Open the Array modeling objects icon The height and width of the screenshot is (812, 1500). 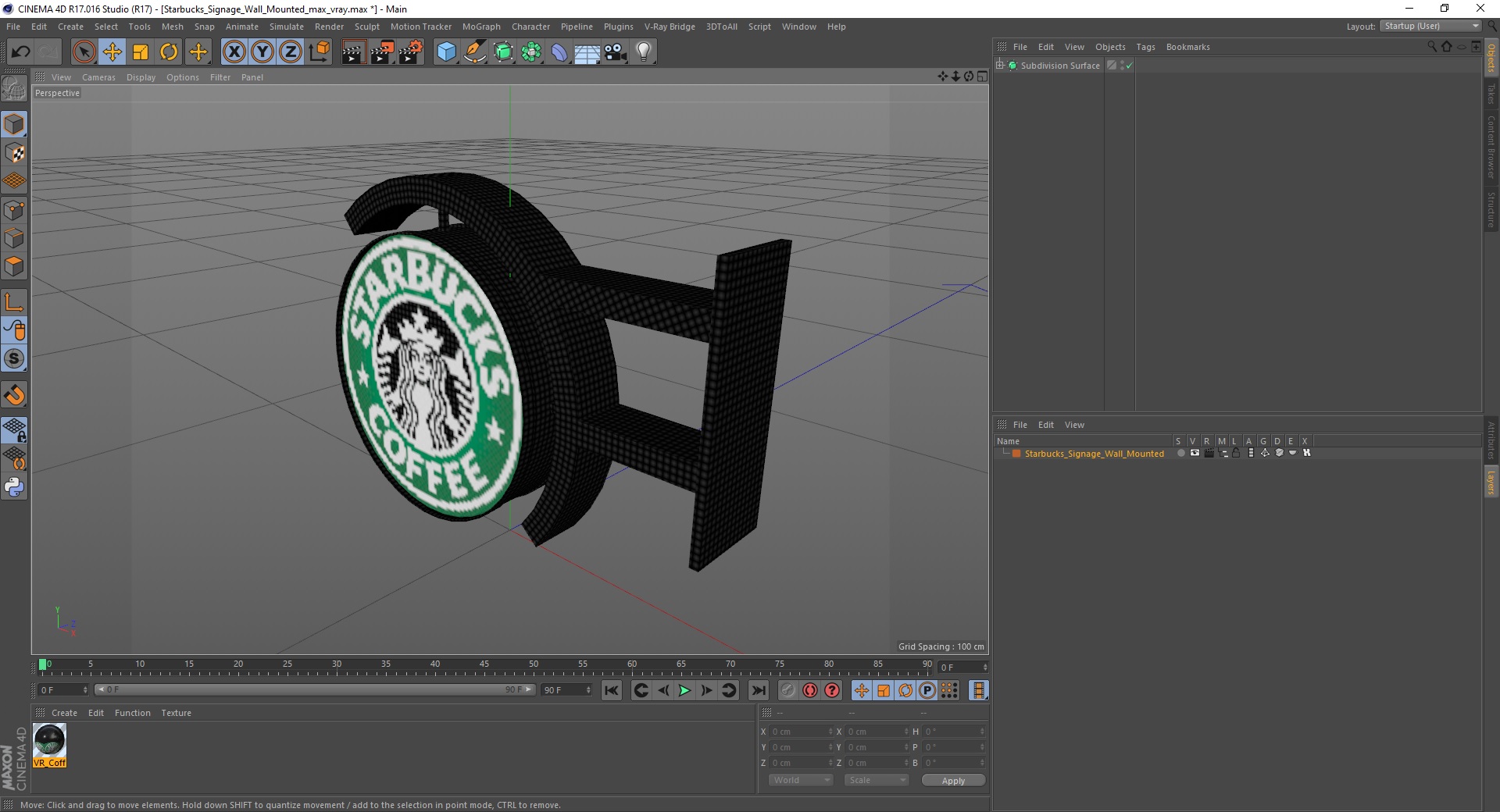pos(531,52)
